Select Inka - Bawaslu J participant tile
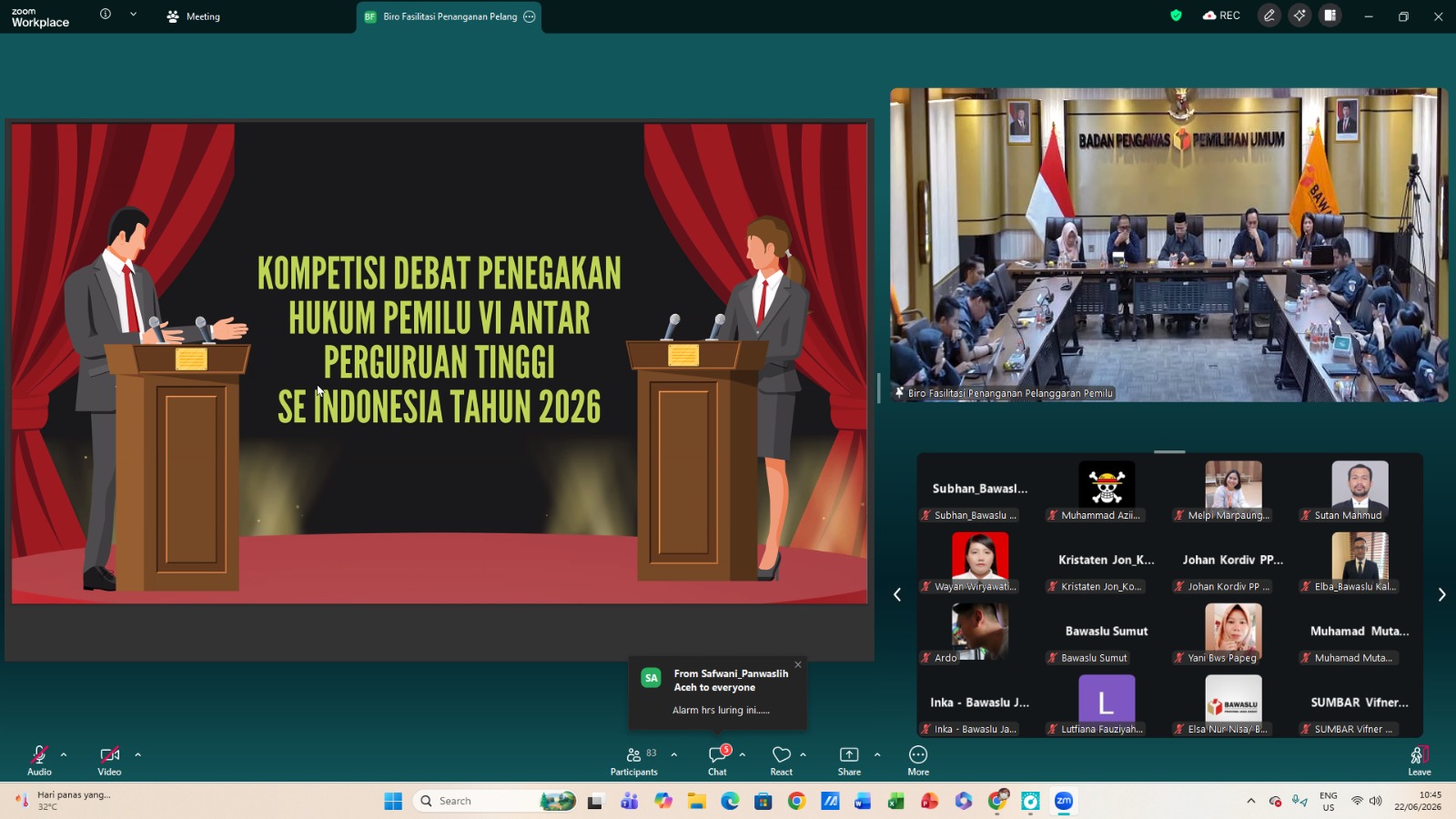This screenshot has height=819, width=1456. click(x=980, y=705)
